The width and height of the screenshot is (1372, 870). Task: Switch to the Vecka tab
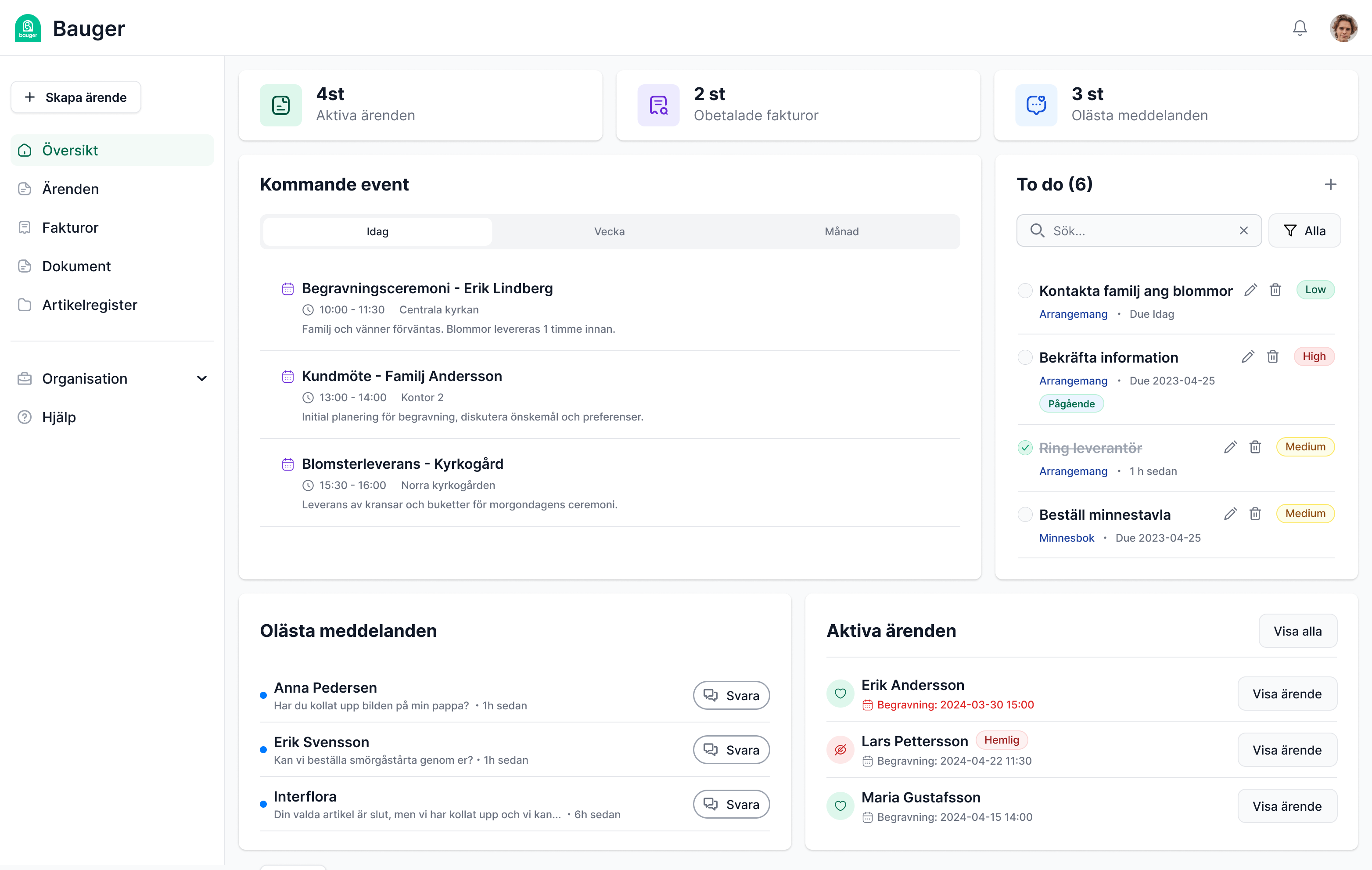coord(609,232)
